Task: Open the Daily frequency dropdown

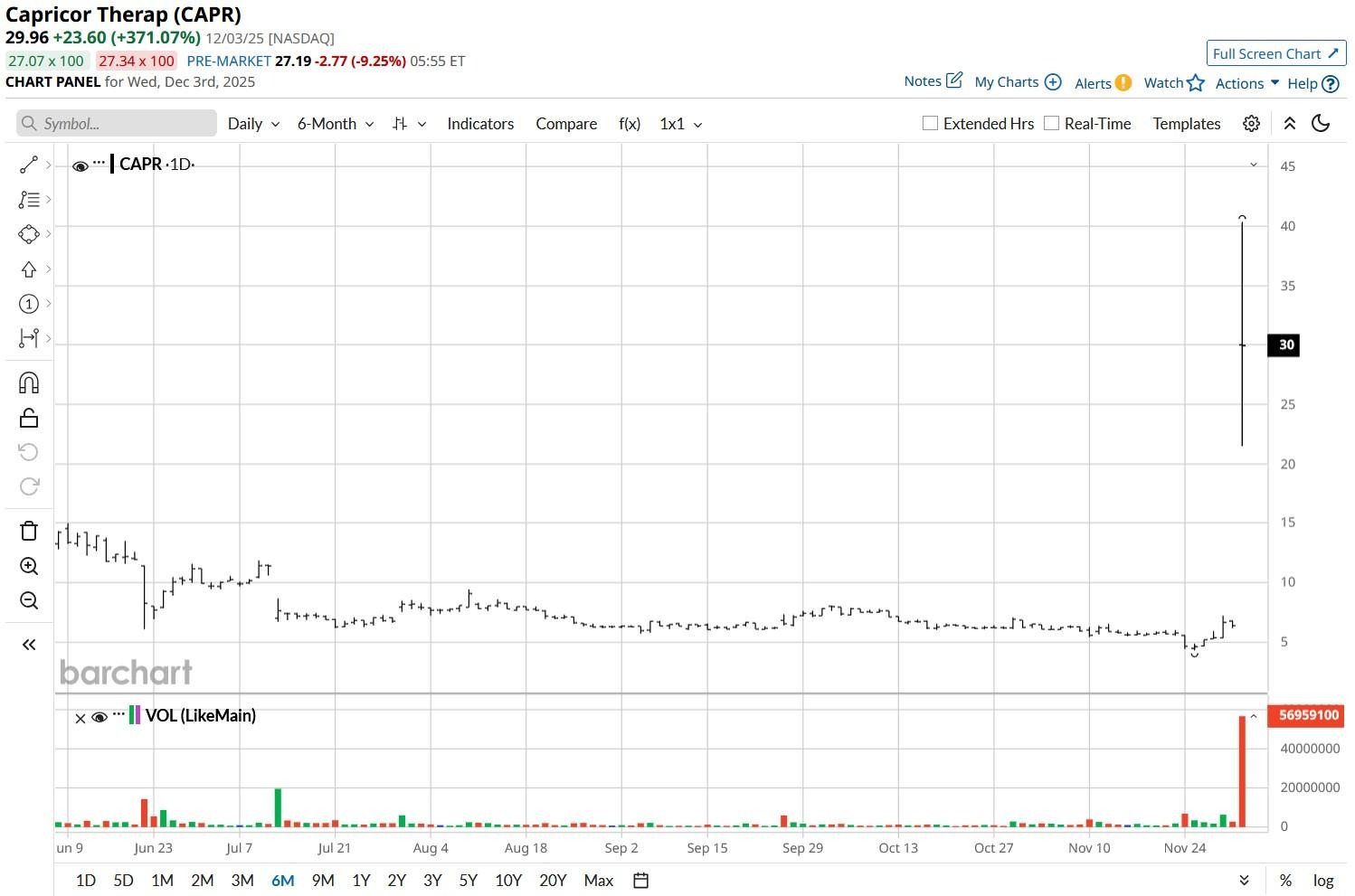Action: [253, 124]
